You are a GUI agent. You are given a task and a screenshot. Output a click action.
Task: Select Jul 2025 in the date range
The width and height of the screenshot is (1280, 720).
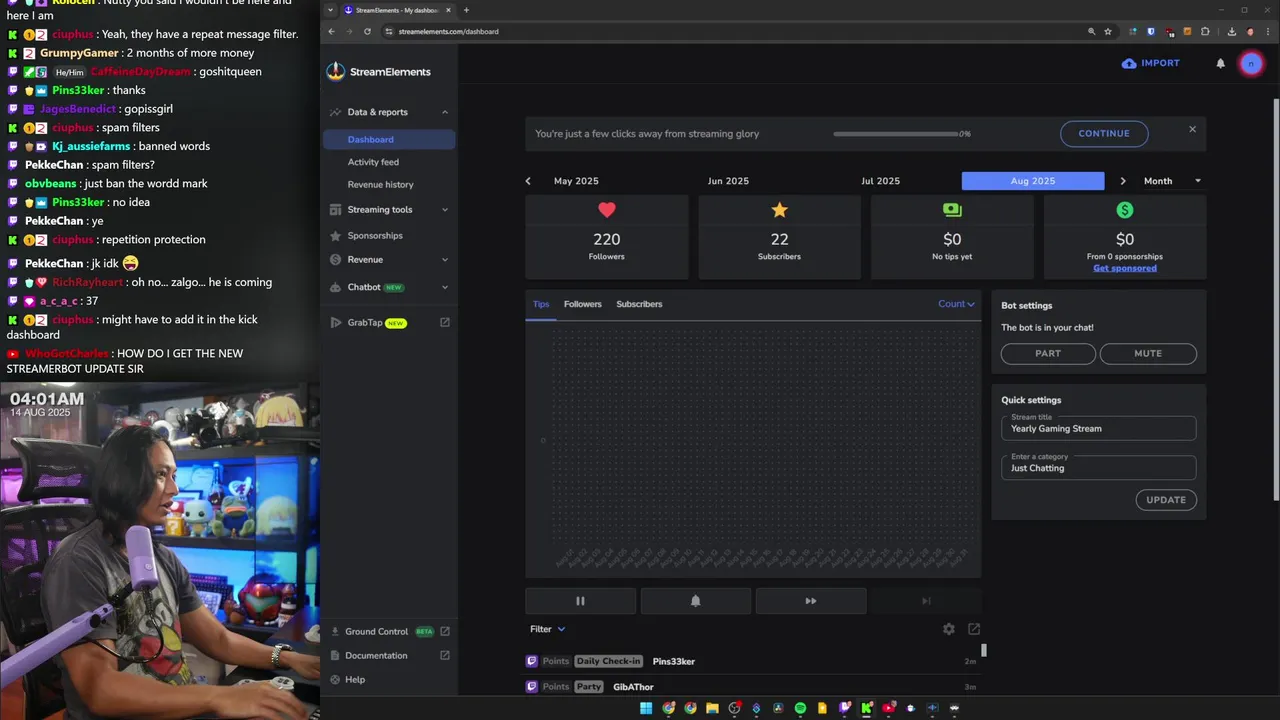(x=880, y=181)
